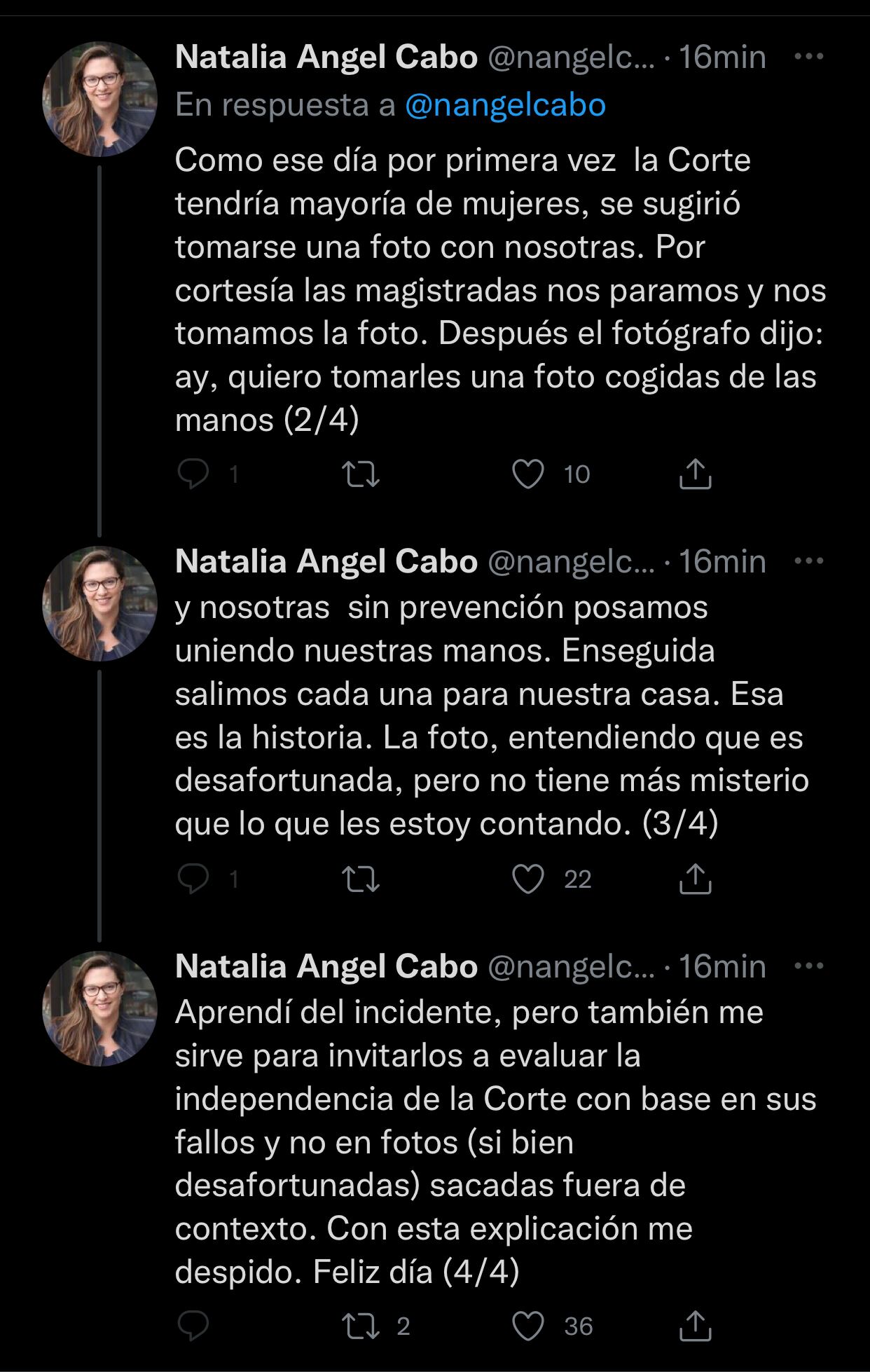This screenshot has width=870, height=1372.
Task: Like the tweet with 22 likes
Action: pos(528,879)
